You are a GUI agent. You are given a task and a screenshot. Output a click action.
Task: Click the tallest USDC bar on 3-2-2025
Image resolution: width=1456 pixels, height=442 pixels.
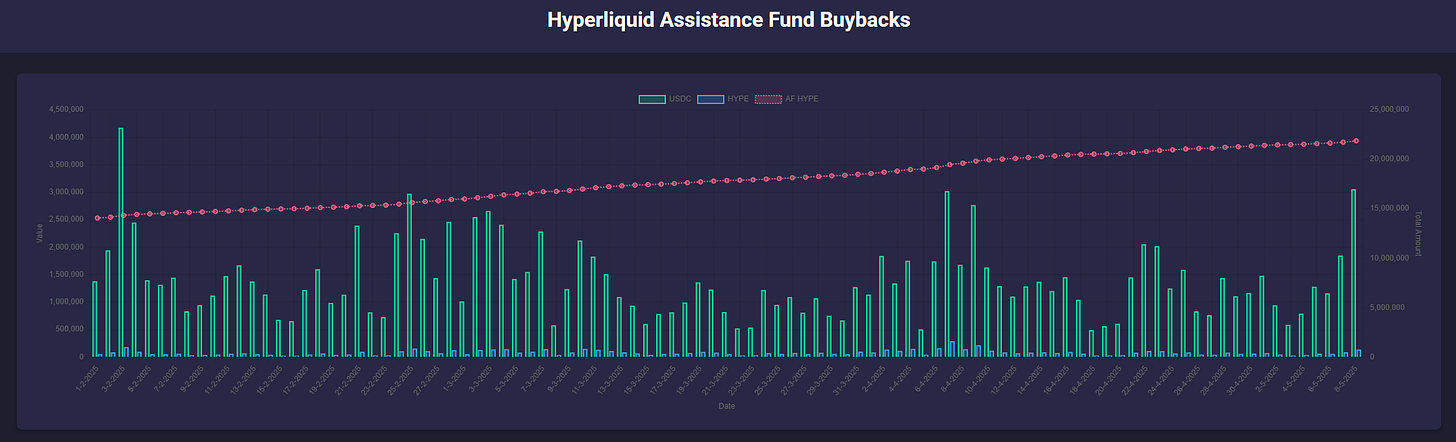pyautogui.click(x=121, y=242)
